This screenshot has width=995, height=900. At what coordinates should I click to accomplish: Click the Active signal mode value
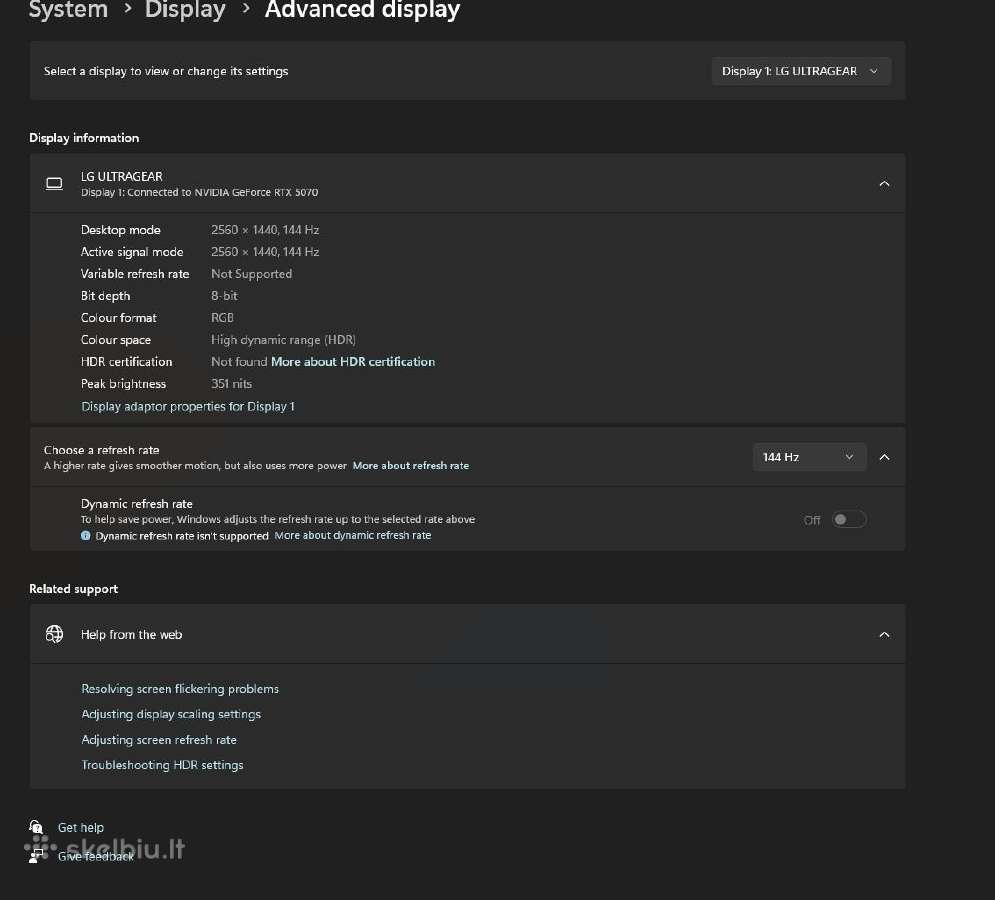click(x=265, y=252)
